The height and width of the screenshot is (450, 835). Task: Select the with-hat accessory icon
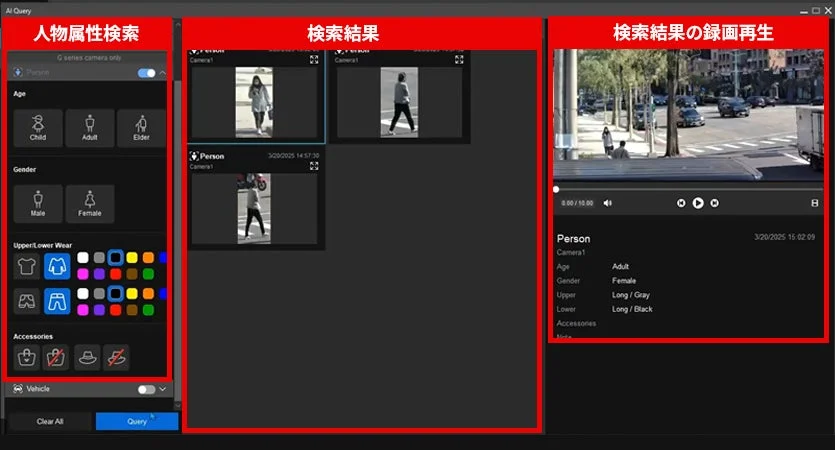(87, 357)
